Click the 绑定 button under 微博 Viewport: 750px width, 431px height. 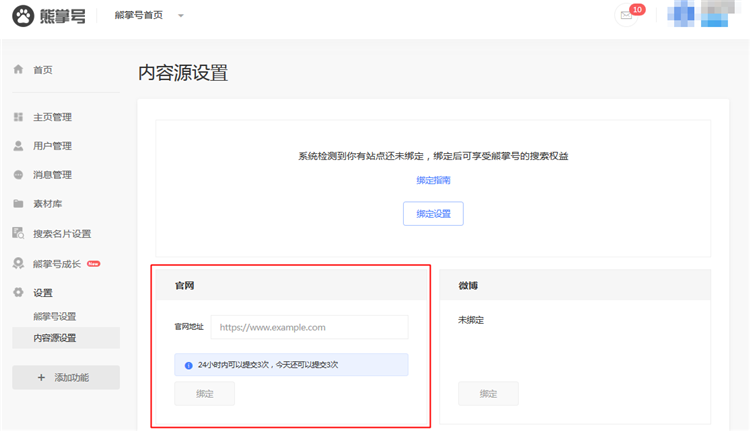[x=488, y=394]
